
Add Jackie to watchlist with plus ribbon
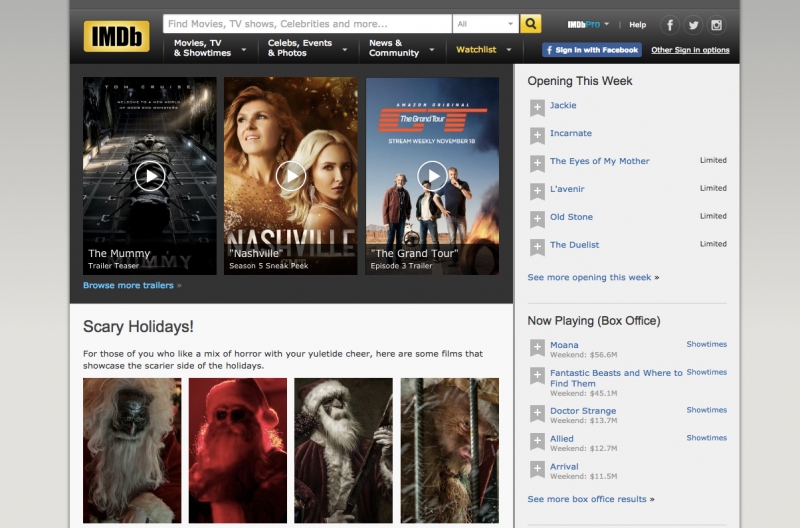[537, 107]
